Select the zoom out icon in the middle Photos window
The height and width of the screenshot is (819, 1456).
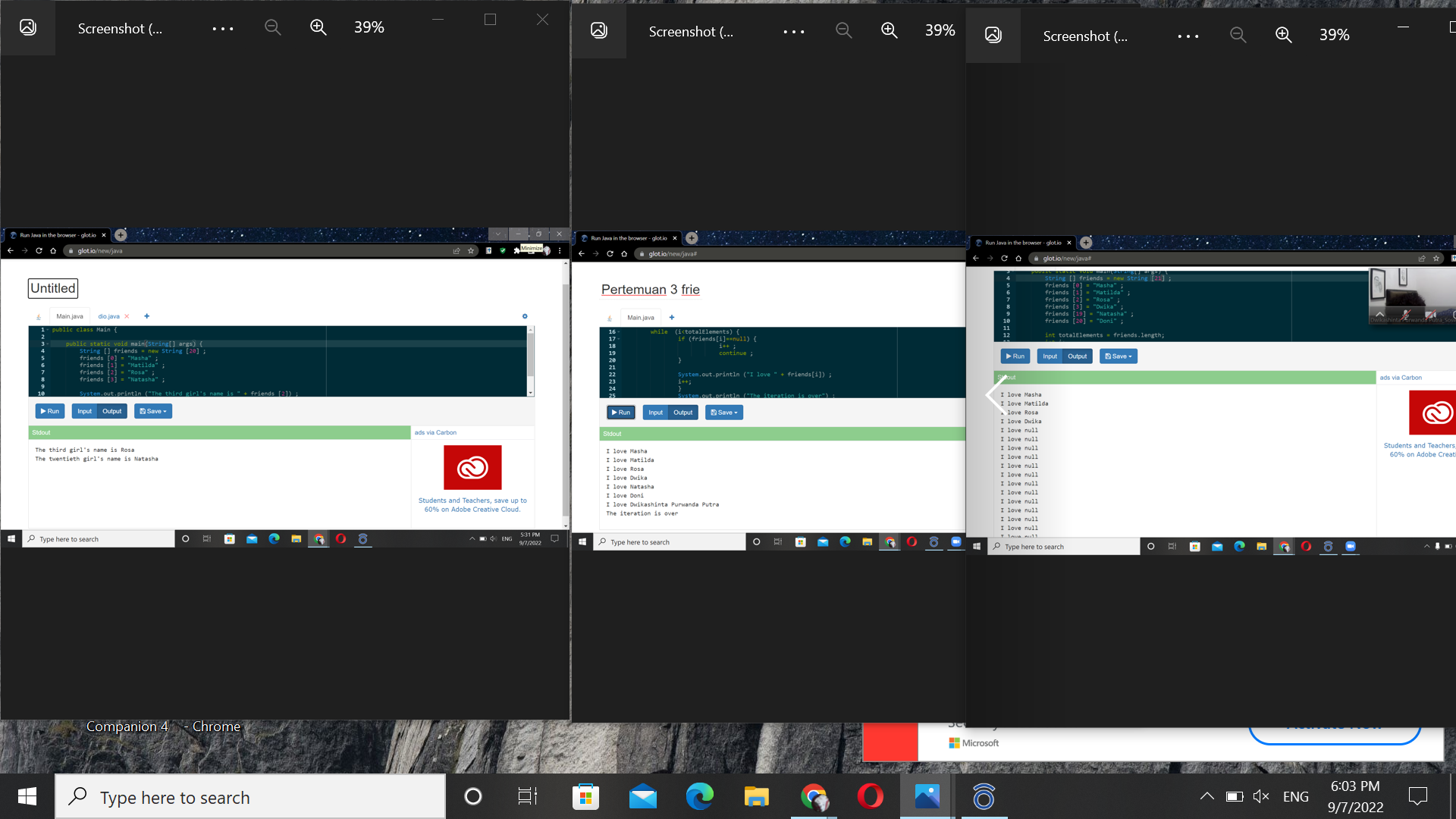(x=843, y=32)
